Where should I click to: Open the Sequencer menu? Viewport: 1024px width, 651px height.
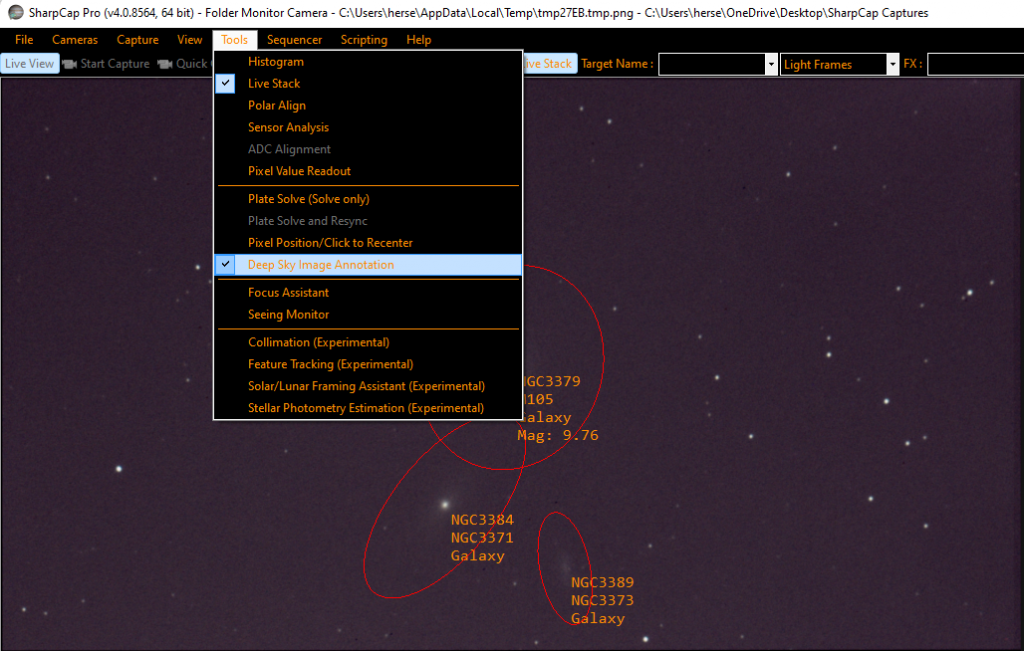[294, 40]
